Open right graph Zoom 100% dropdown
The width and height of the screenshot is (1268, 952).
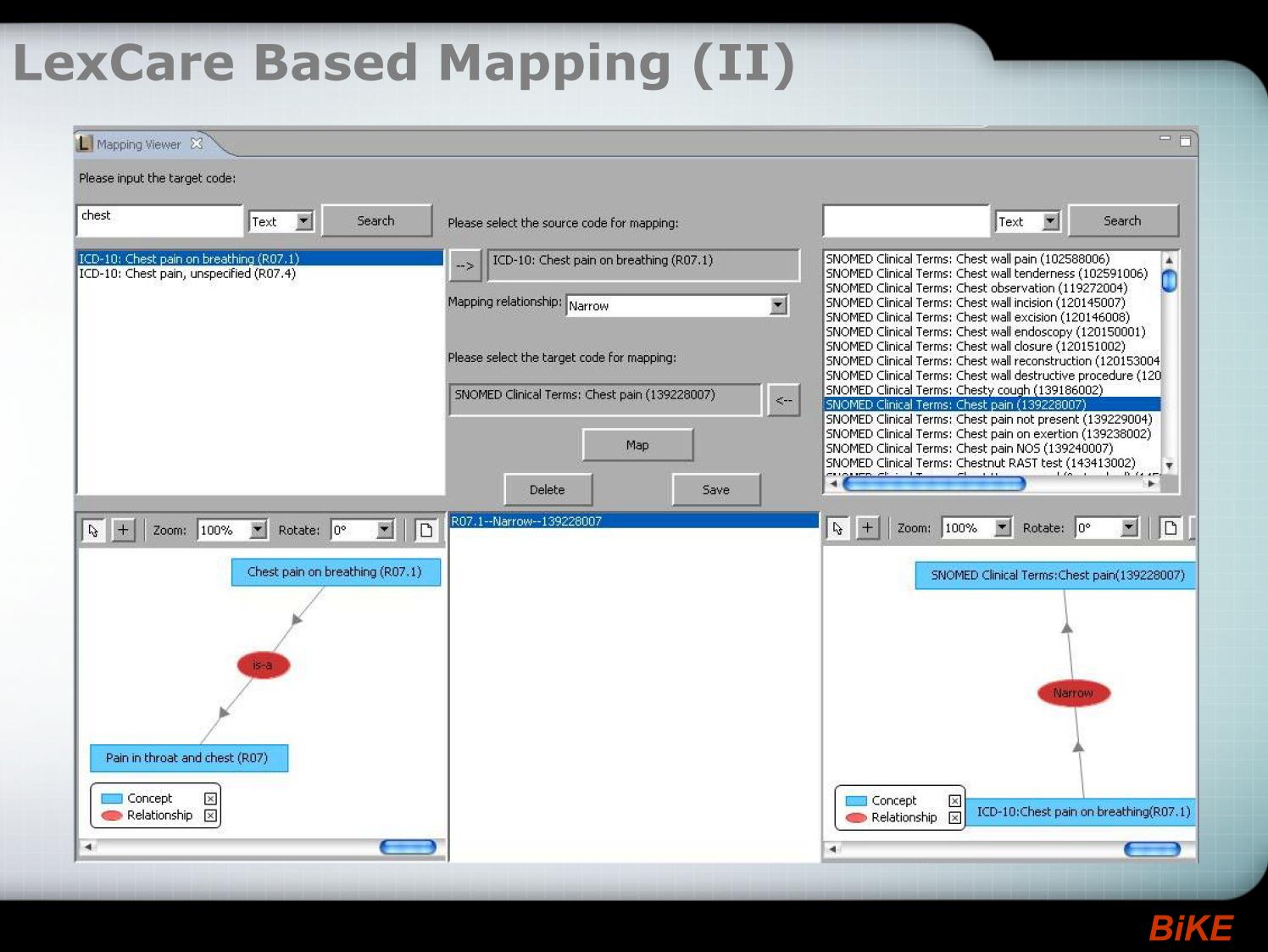[1003, 527]
